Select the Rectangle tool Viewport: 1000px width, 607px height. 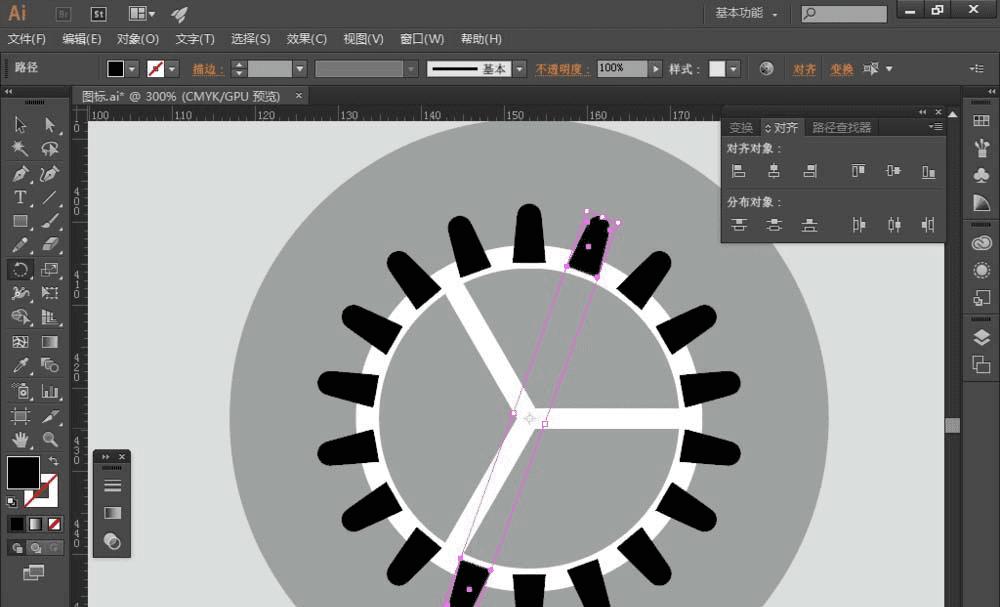pos(20,221)
